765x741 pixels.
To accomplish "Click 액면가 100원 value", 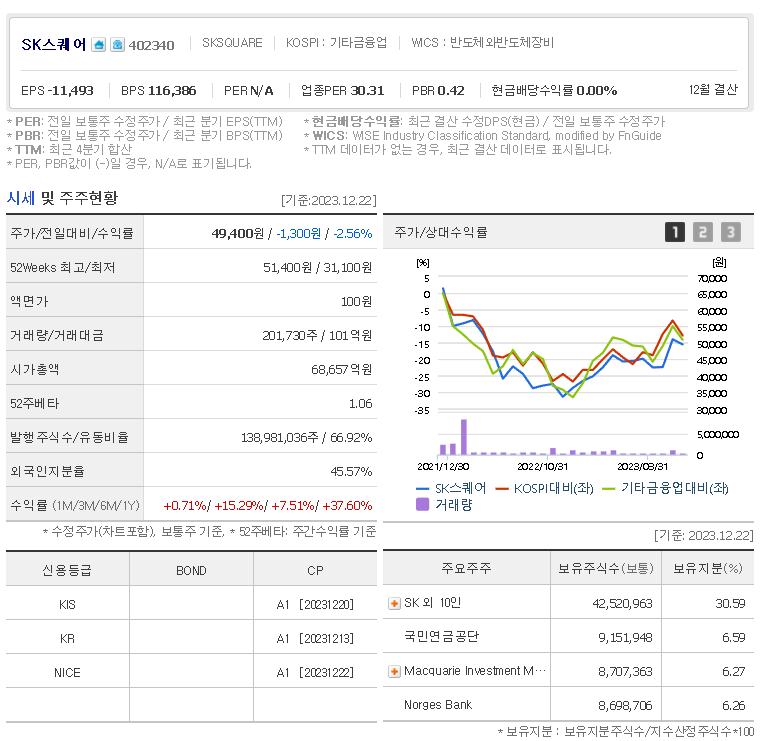I will (357, 302).
